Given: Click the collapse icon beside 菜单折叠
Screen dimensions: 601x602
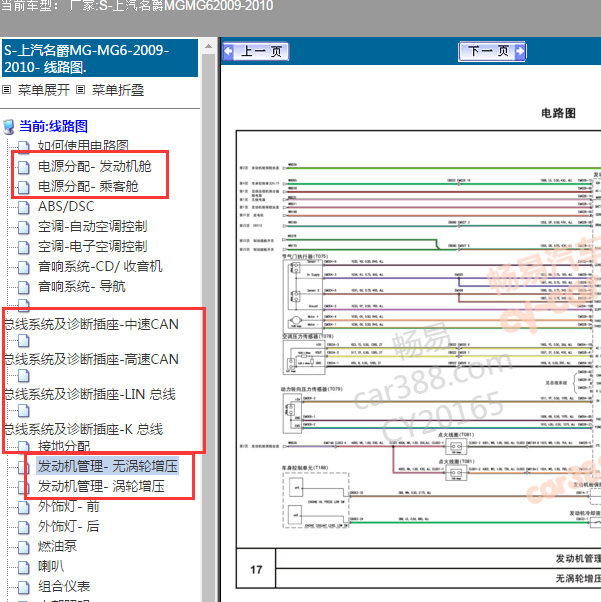Looking at the screenshot, I should 80,90.
